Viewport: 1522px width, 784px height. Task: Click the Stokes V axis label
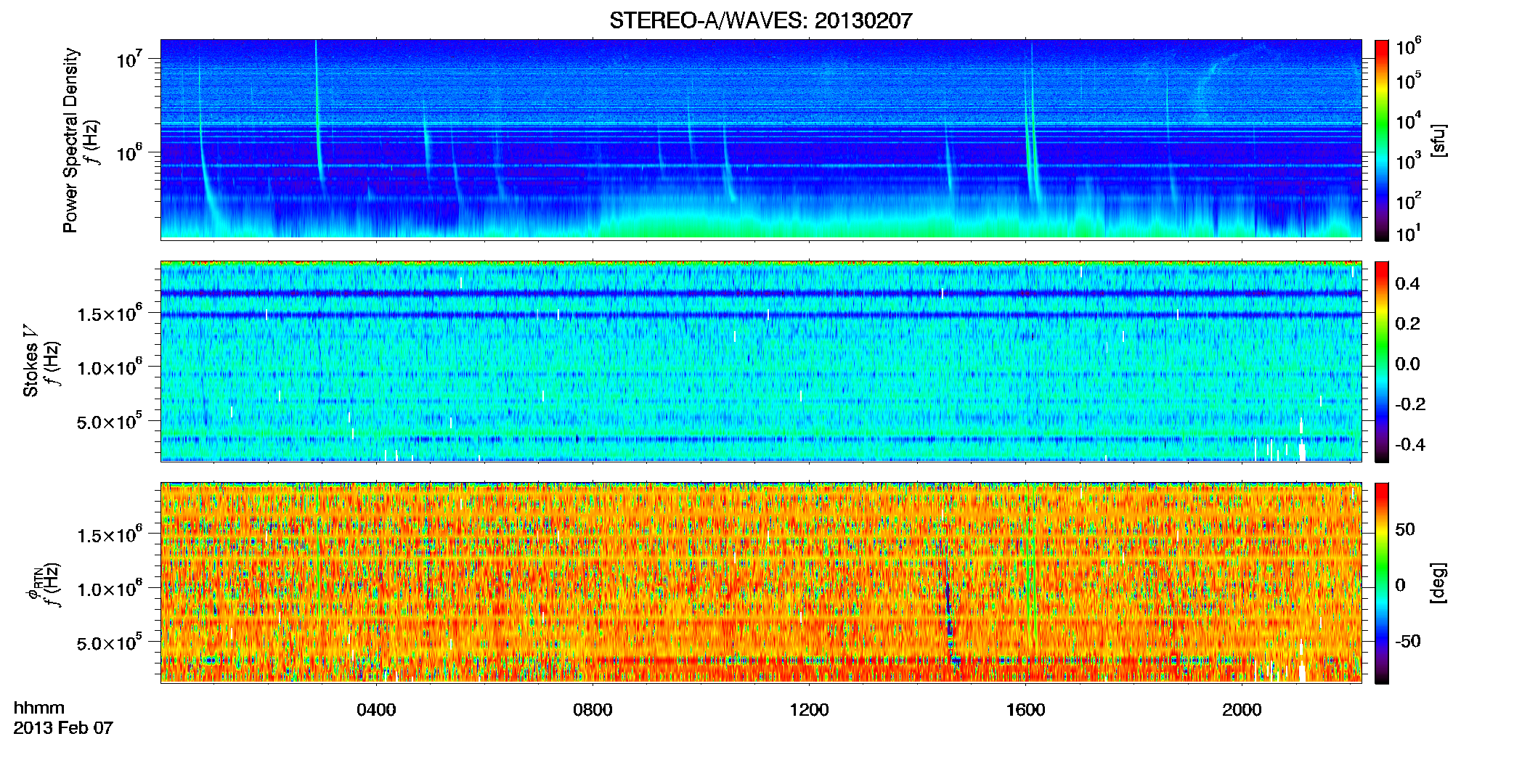click(30, 361)
